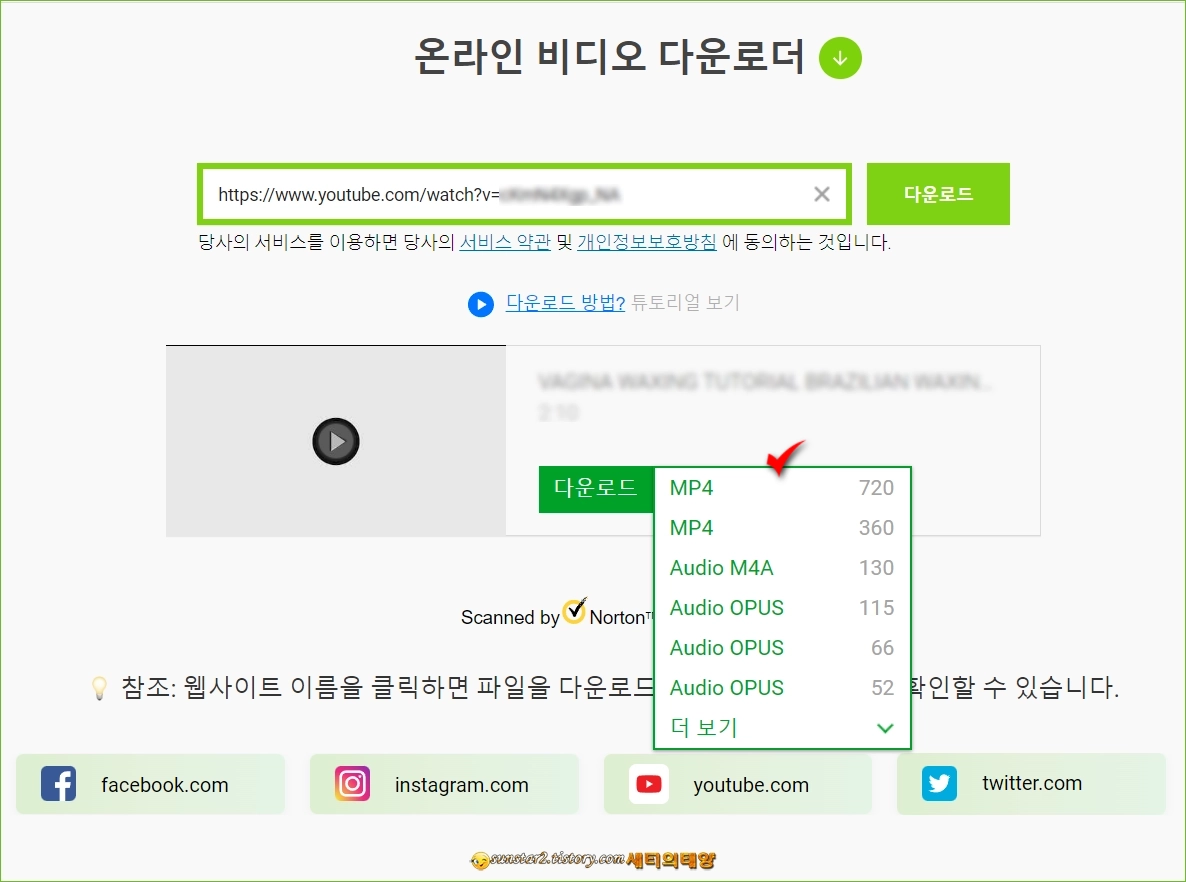Click the Instagram camera icon
This screenshot has height=882, width=1186.
(352, 784)
